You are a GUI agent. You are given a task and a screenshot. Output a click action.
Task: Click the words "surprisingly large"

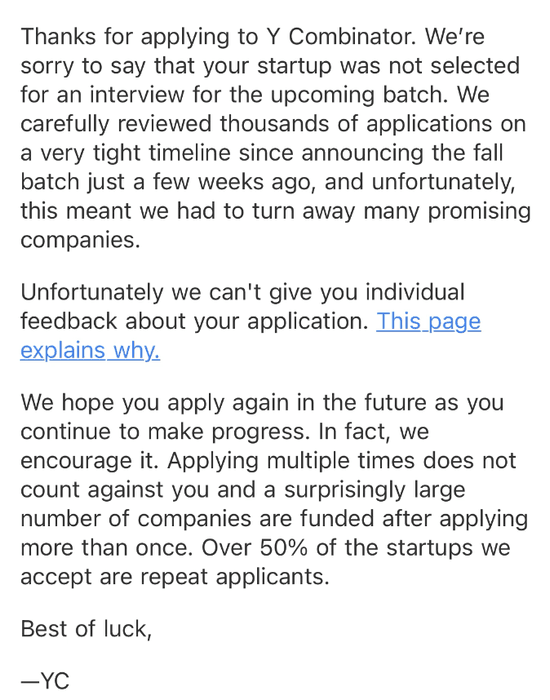[x=375, y=490]
